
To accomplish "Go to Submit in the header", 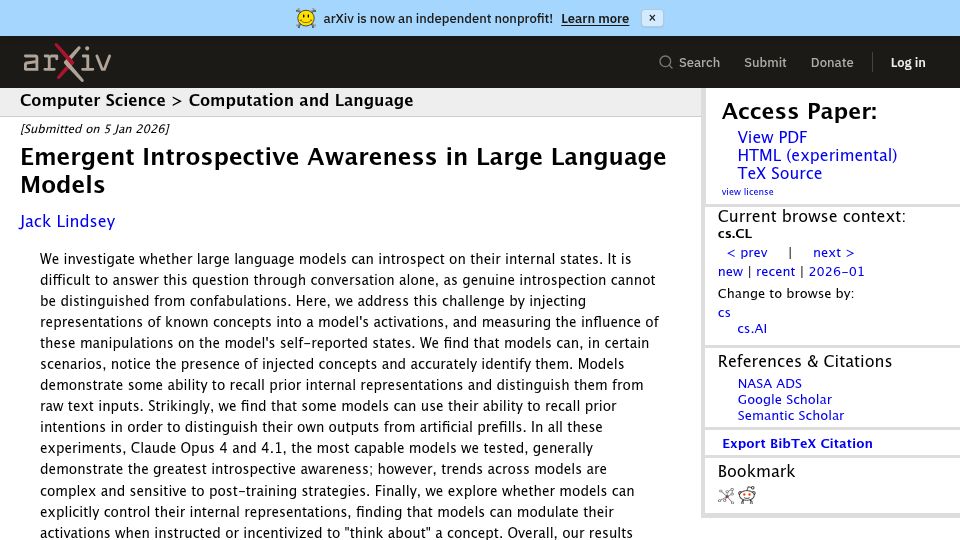I will tap(765, 62).
